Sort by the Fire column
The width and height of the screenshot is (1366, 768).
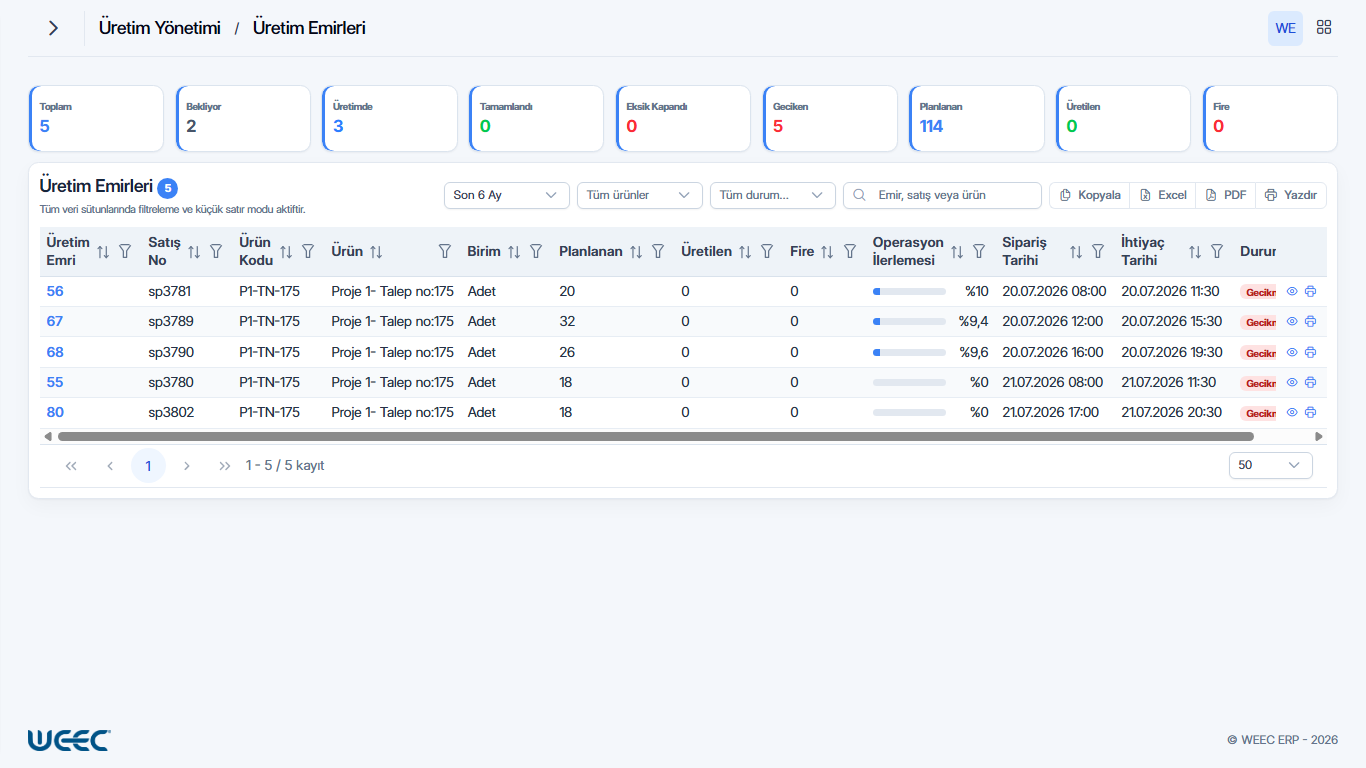pos(827,252)
